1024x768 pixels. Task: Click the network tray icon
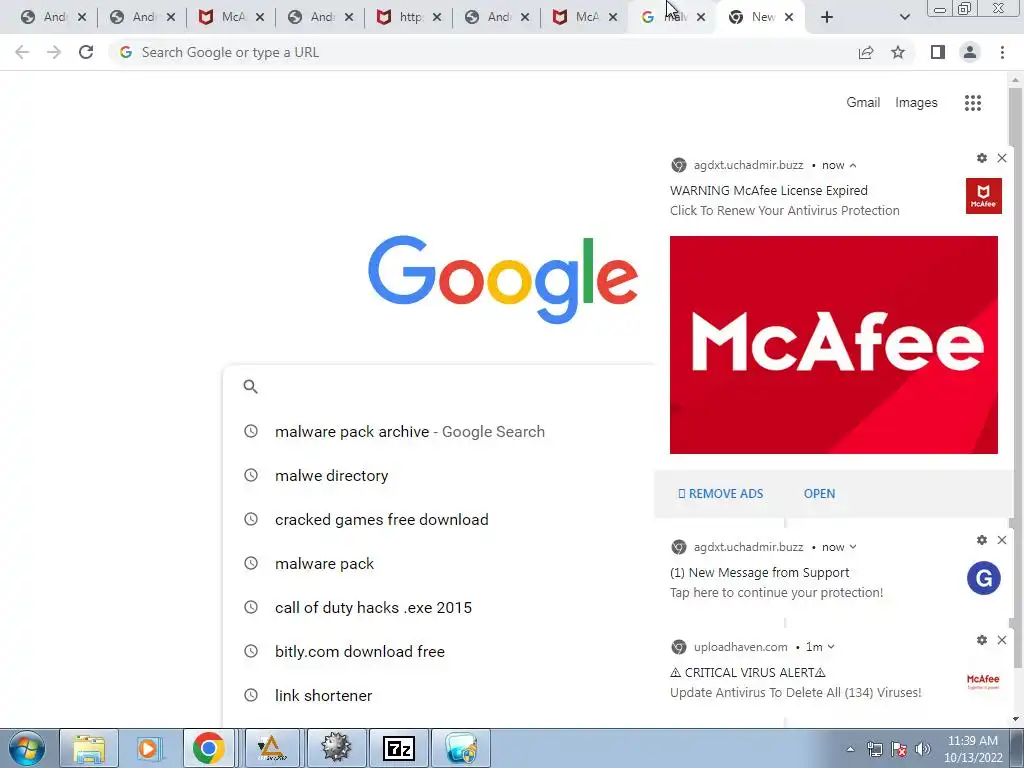pos(874,749)
